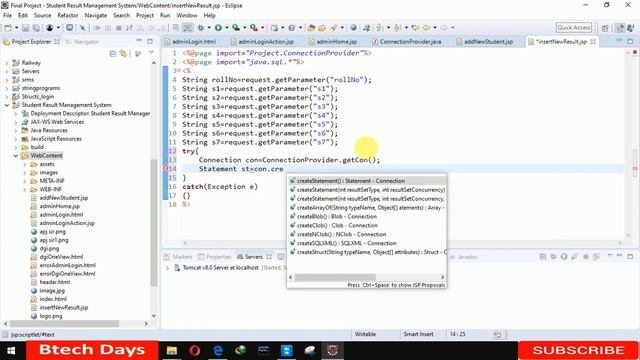The width and height of the screenshot is (640, 360).
Task: Expand the Java Resources node
Action: click(x=16, y=130)
